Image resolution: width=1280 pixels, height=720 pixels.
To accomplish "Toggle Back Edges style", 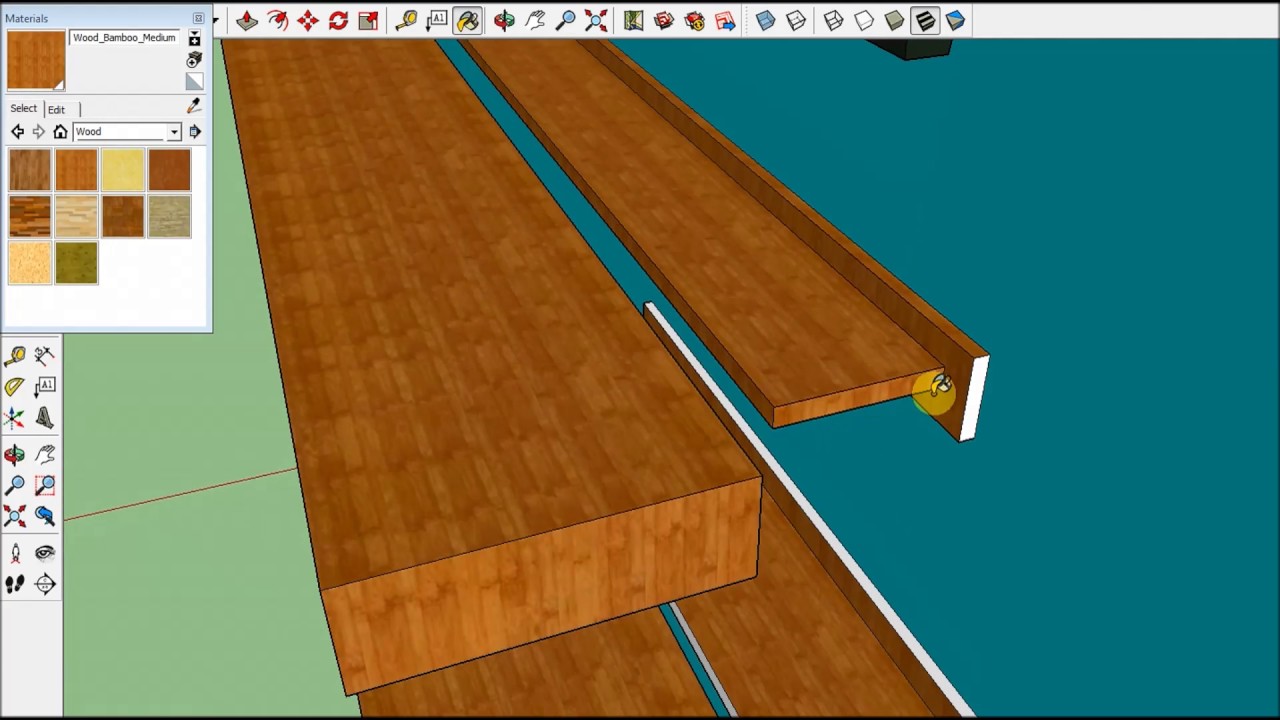I will (796, 20).
